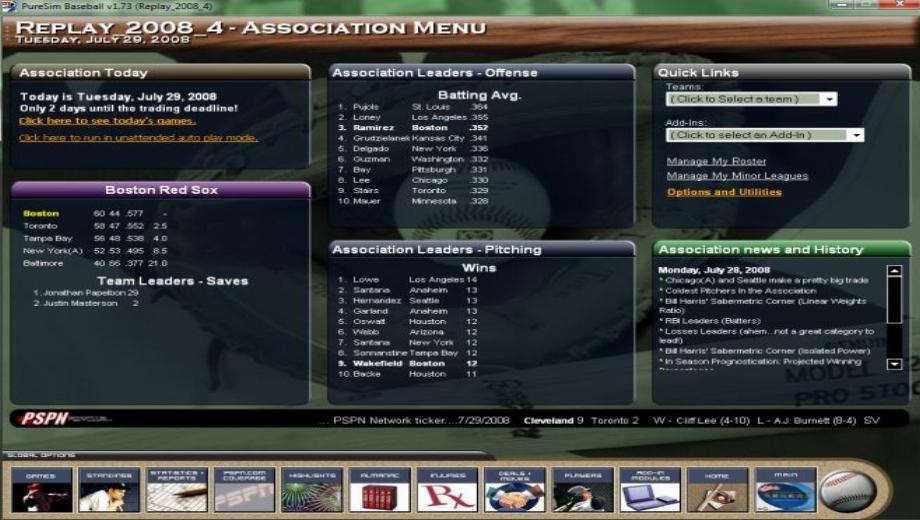Click Baltimore in division standings
The image size is (920, 520).
coord(43,263)
